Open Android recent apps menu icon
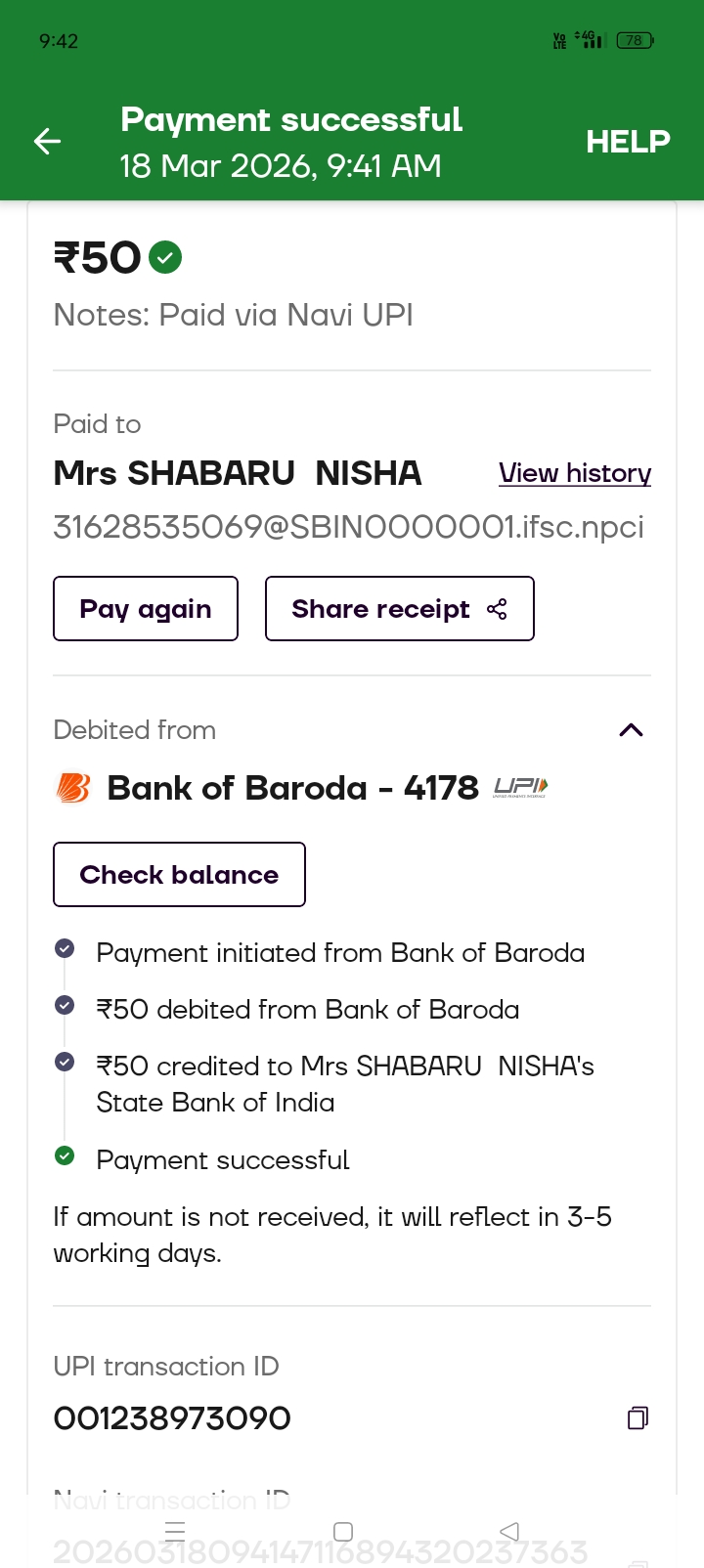704x1568 pixels. click(x=176, y=1531)
